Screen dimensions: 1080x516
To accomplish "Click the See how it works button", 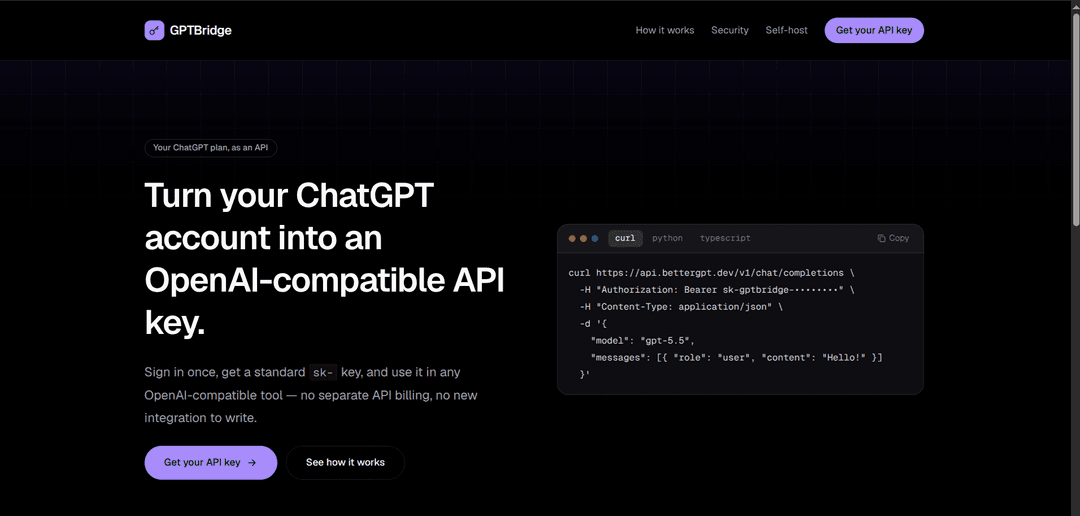I will pos(345,462).
